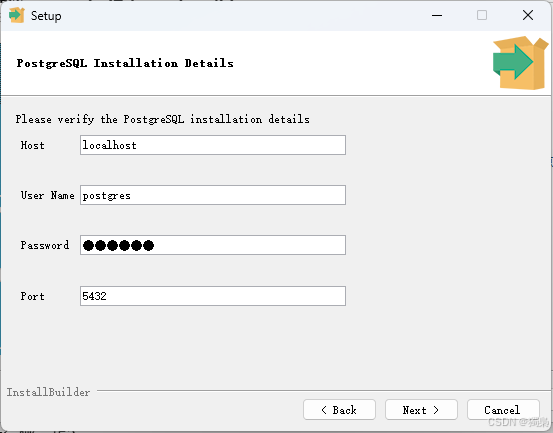This screenshot has width=553, height=433.
Task: Proceed with the Next button
Action: 421,410
